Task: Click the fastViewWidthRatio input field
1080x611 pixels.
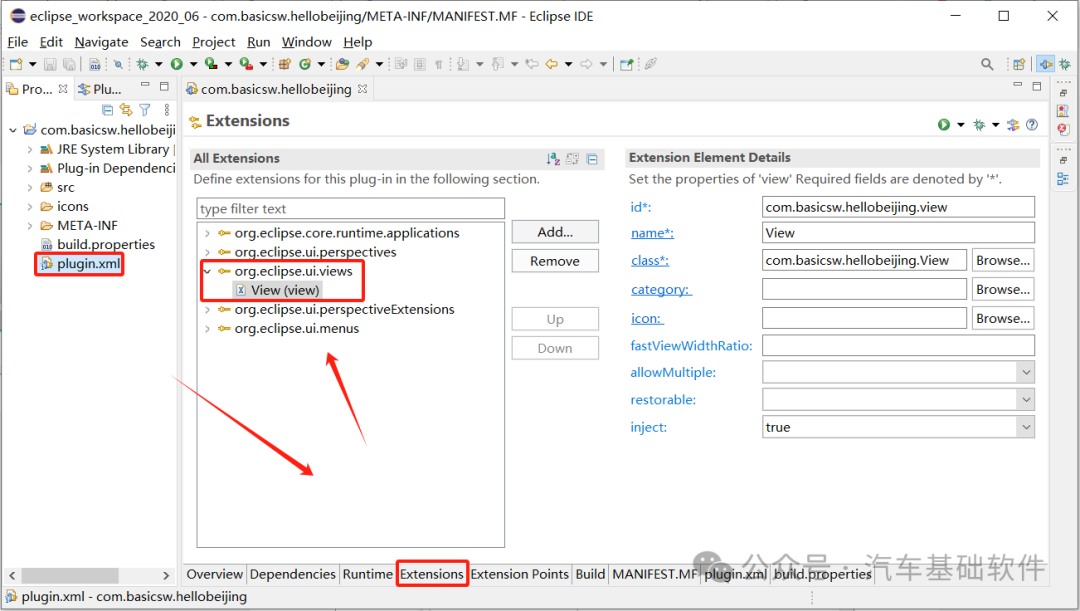Action: [x=898, y=346]
